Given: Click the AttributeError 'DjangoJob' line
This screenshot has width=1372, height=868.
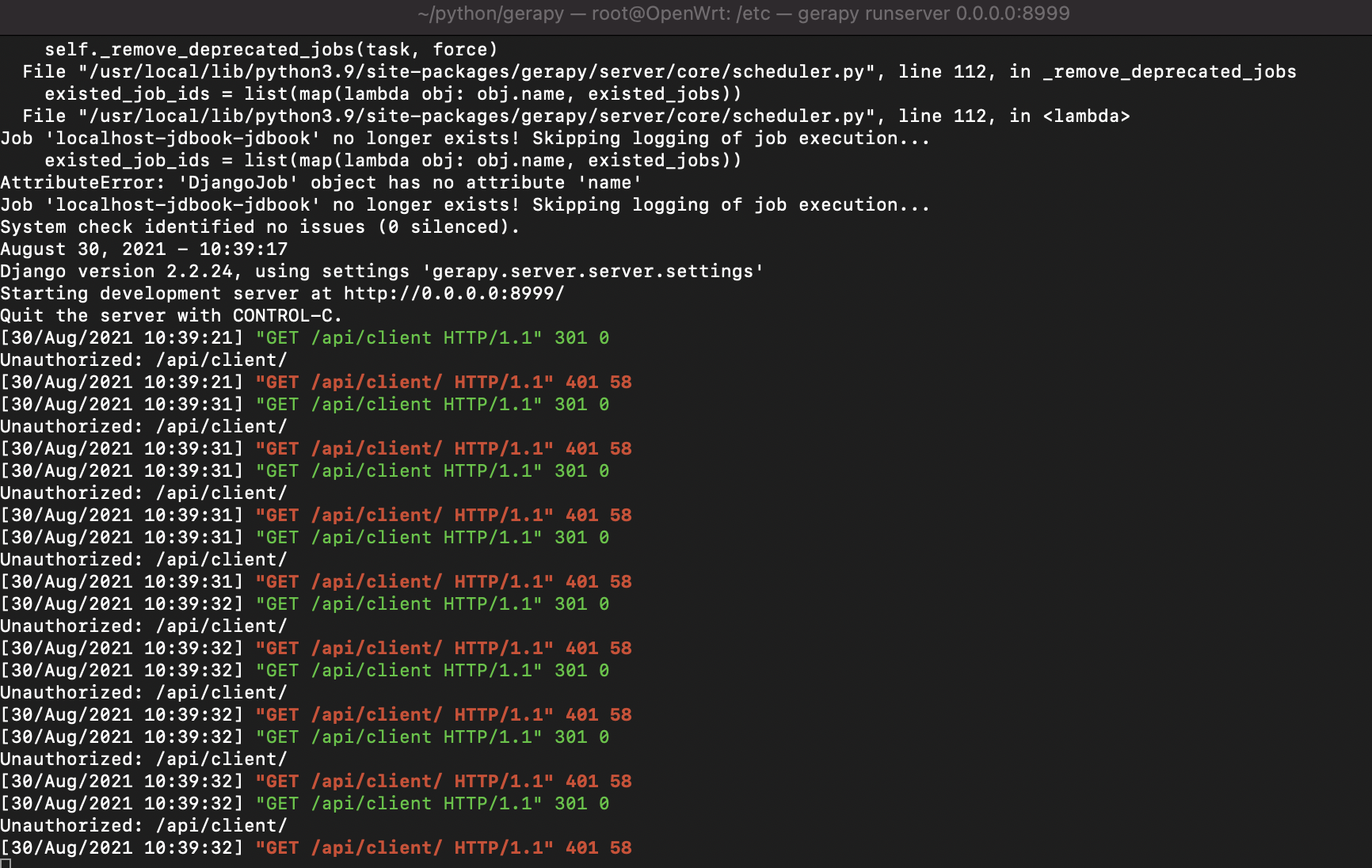Looking at the screenshot, I should [322, 183].
